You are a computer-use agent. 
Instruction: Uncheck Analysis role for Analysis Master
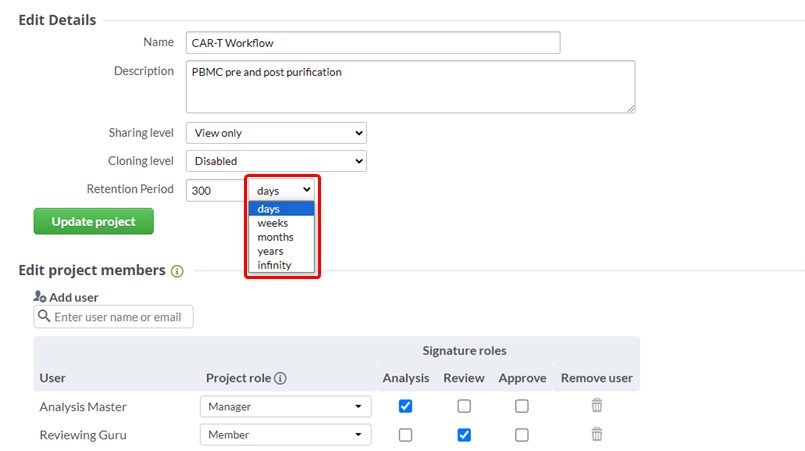coord(406,406)
